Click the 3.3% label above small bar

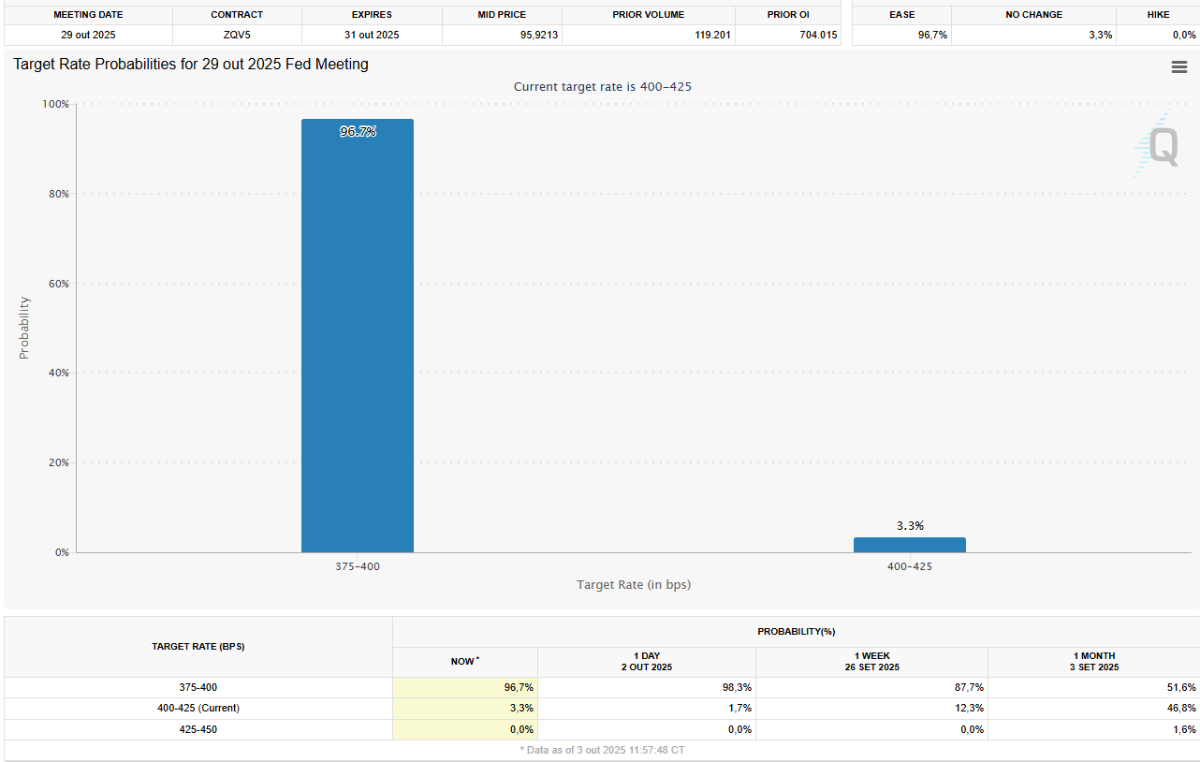[909, 525]
